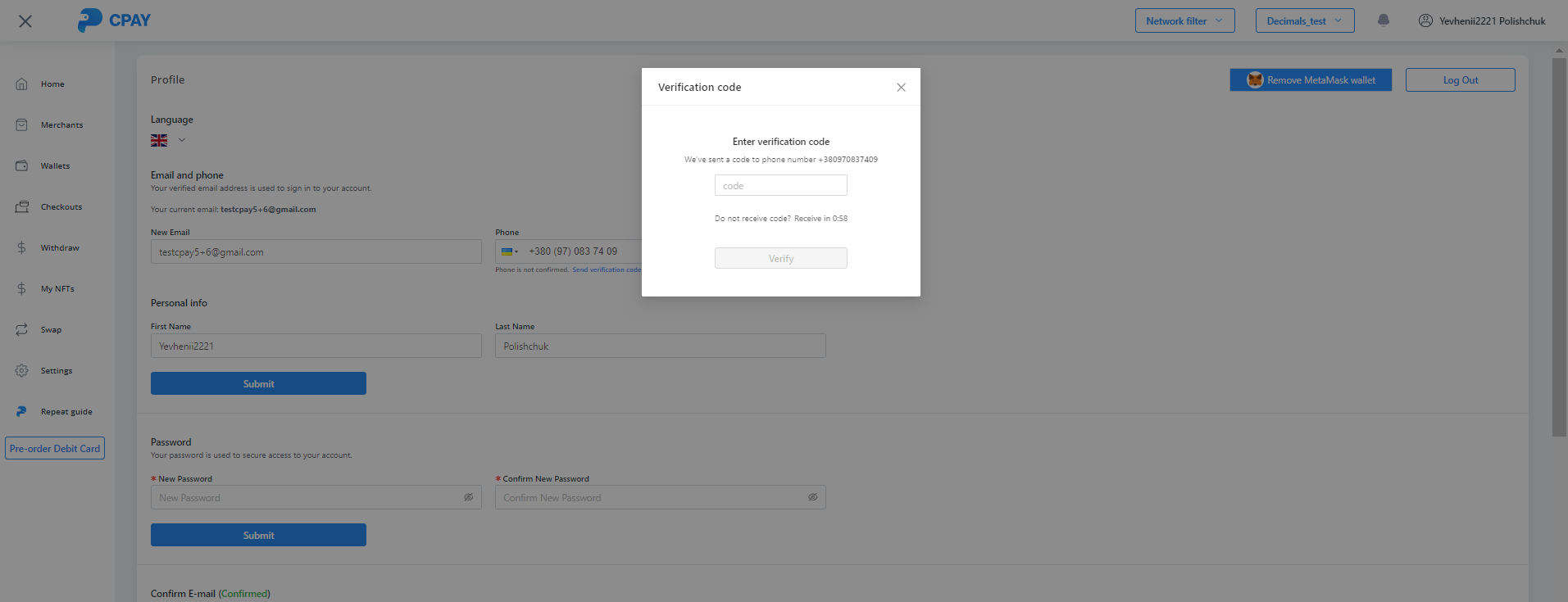Click the Swap arrows icon
The height and width of the screenshot is (602, 1568).
(x=22, y=329)
